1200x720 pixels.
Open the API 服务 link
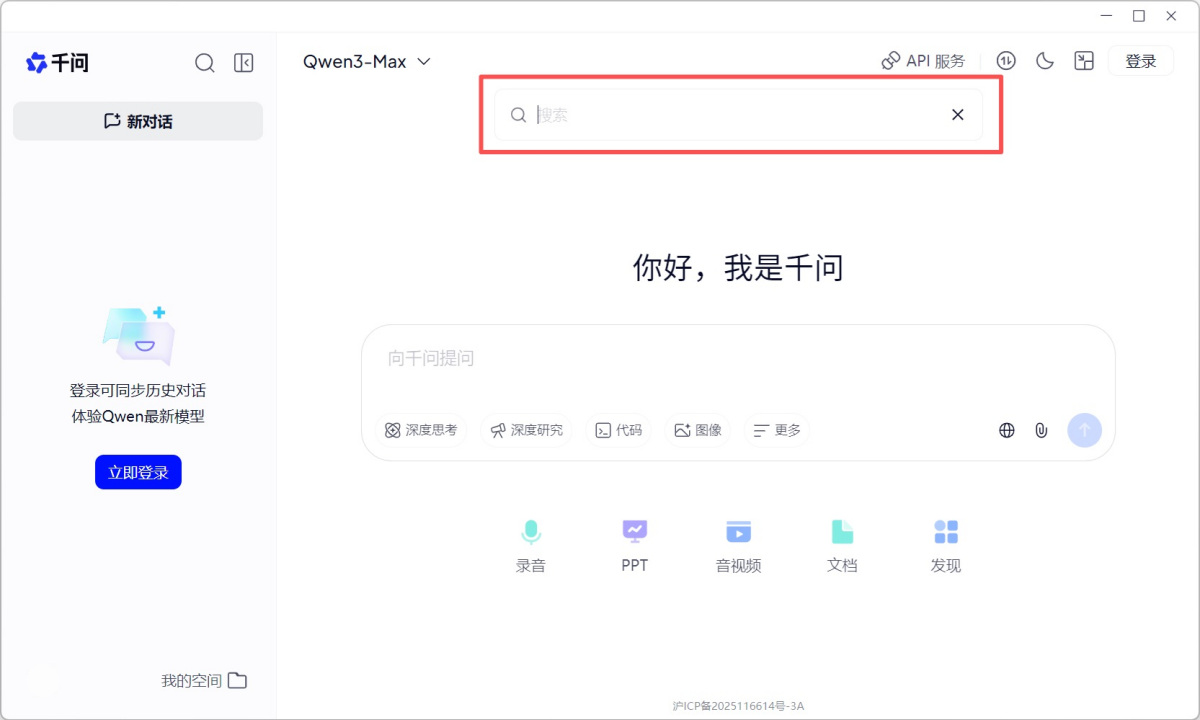(923, 61)
